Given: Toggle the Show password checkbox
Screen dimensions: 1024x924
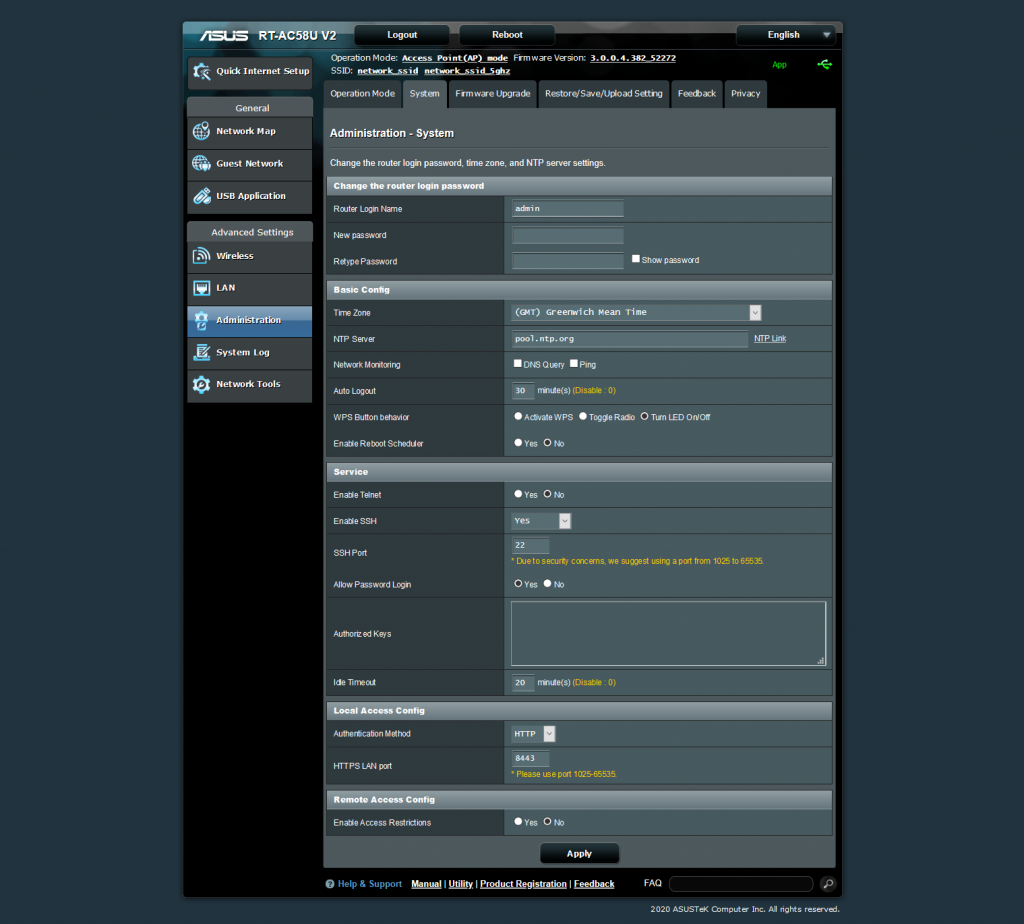Looking at the screenshot, I should pyautogui.click(x=635, y=259).
